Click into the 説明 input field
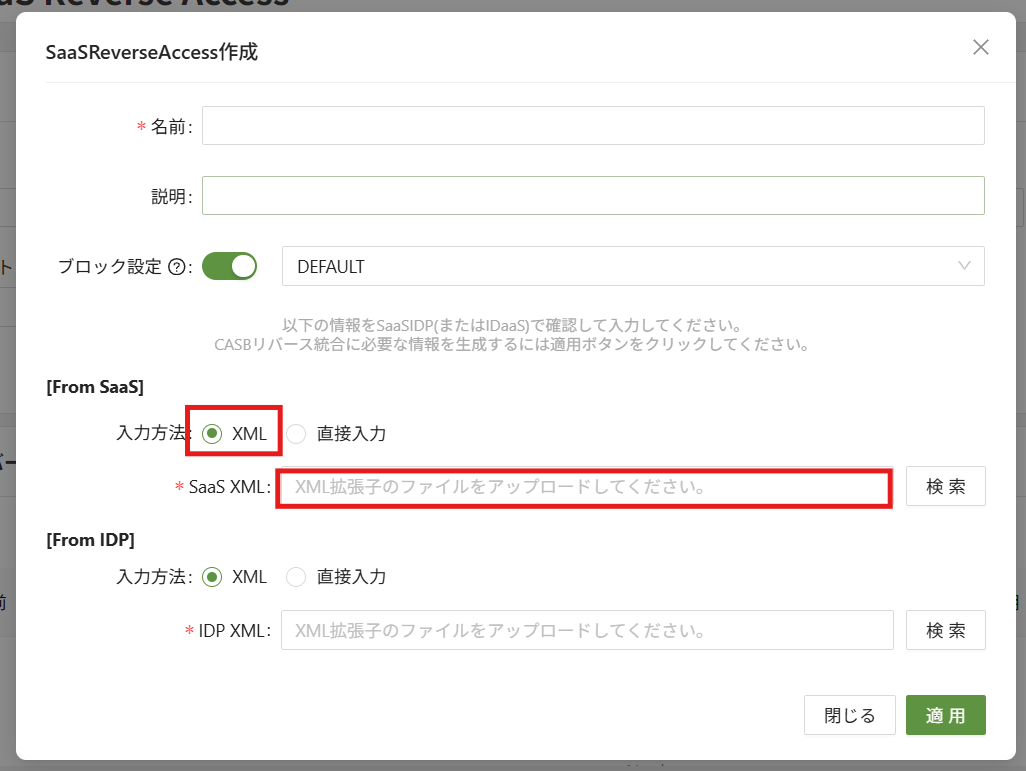The image size is (1026, 771). 592,196
